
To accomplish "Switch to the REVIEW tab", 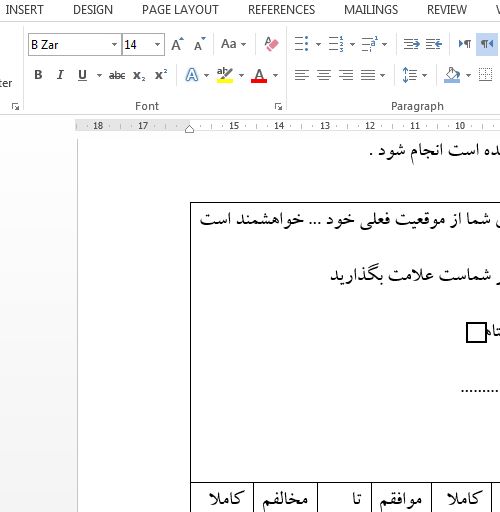I will (447, 10).
